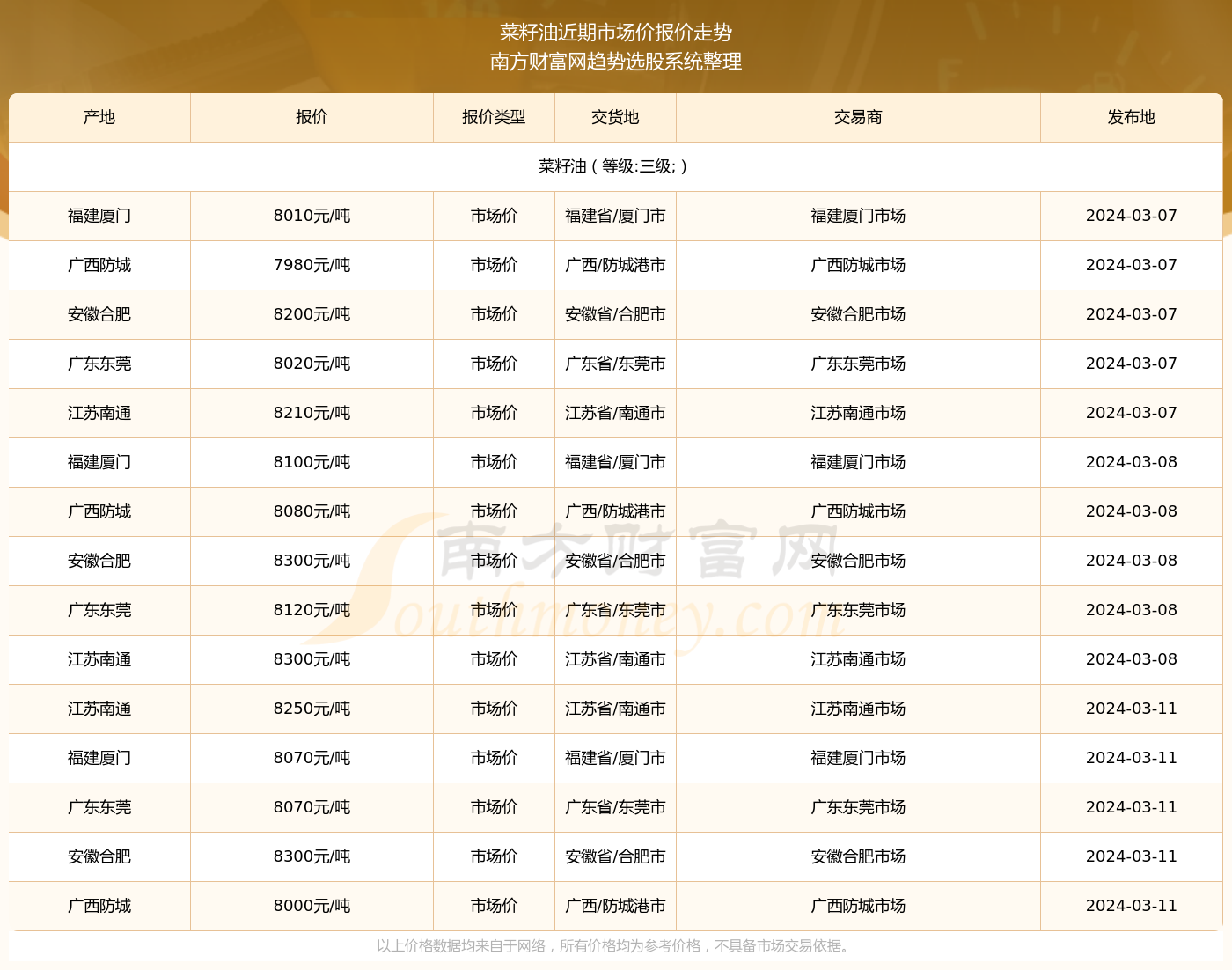Click the title 菜籽油近期市场价报价走势
The height and width of the screenshot is (970, 1232).
(x=616, y=33)
